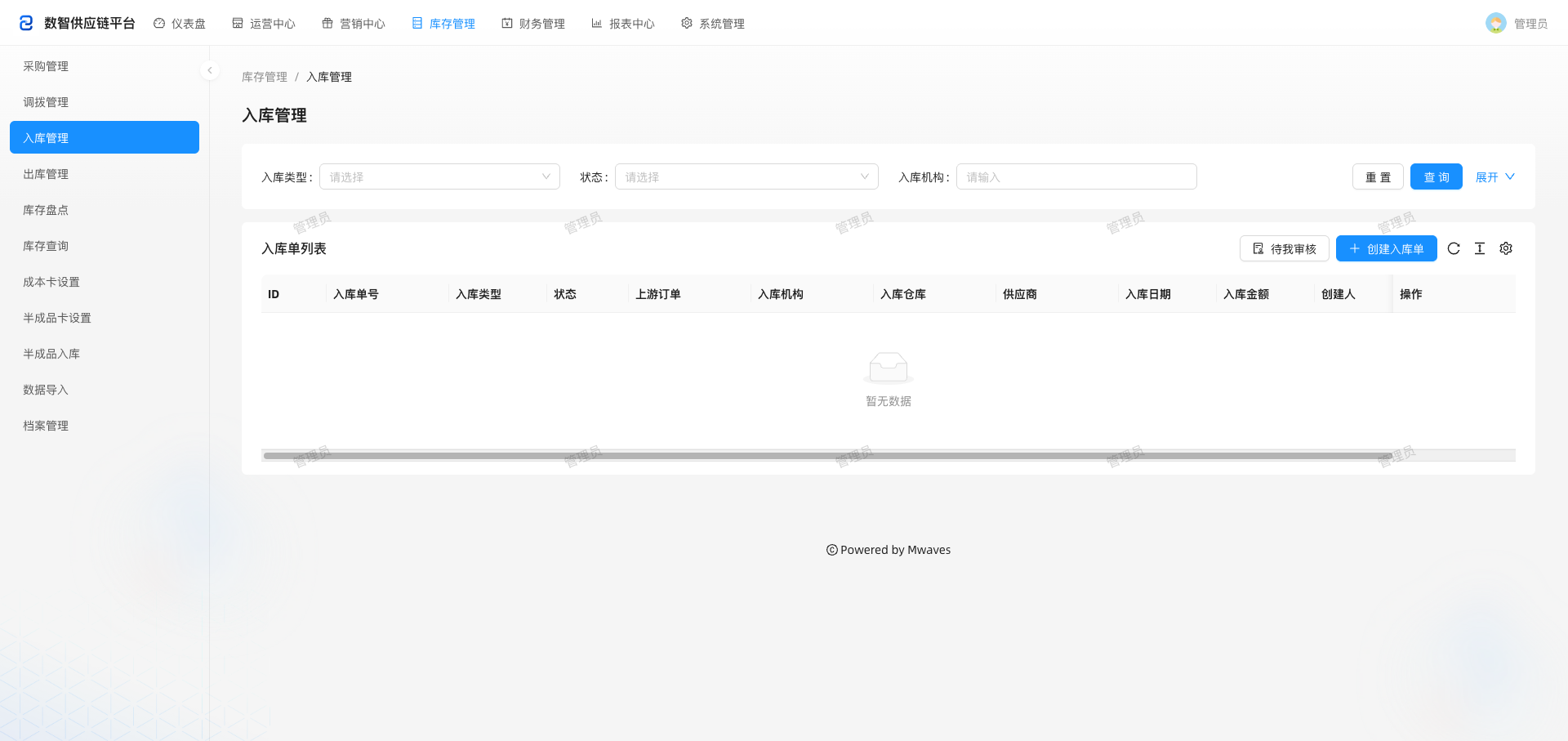Open 财务管理 menu
The width and height of the screenshot is (1568, 741).
(x=533, y=24)
